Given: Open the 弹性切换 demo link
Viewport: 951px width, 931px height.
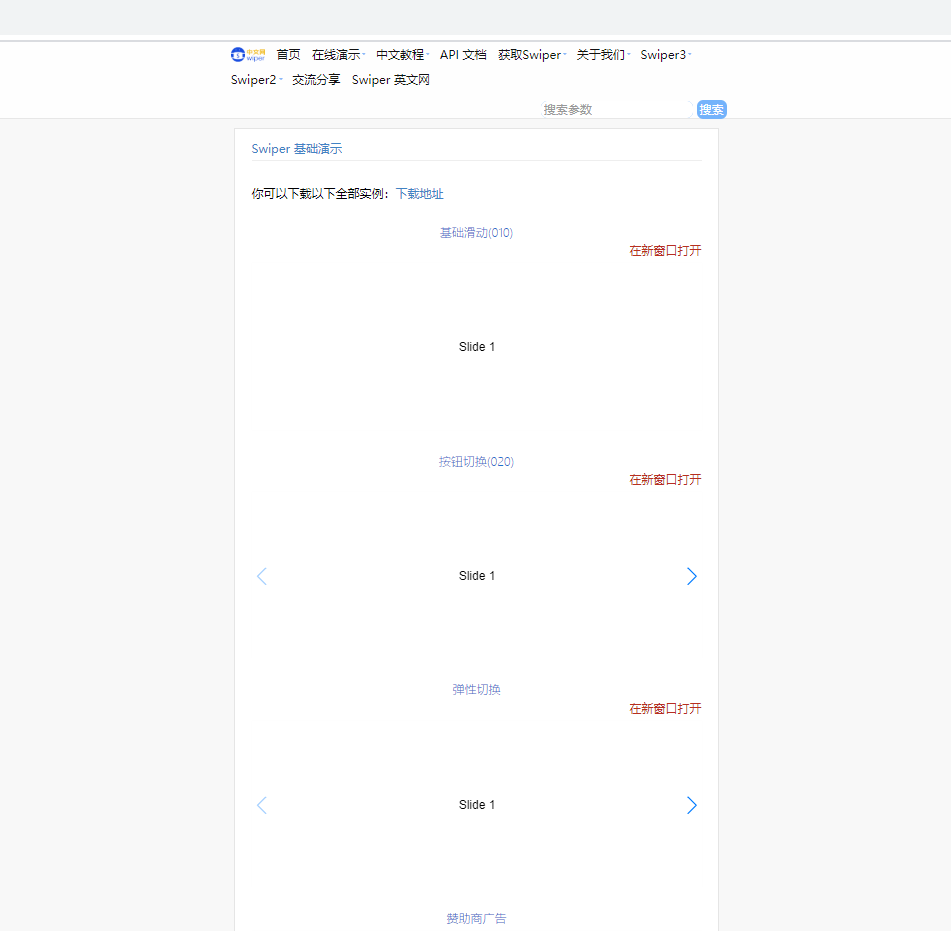Looking at the screenshot, I should (x=476, y=690).
